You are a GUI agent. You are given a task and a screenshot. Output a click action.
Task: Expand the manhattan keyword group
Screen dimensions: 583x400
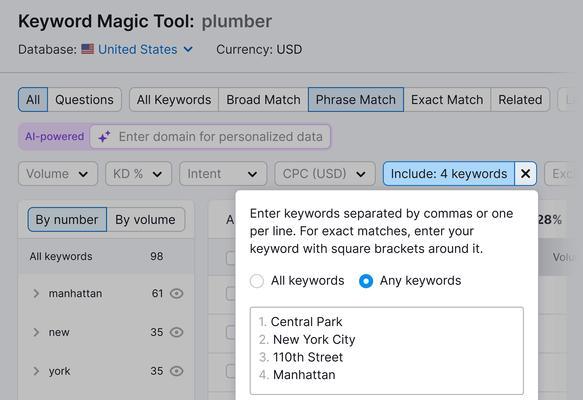pos(36,294)
